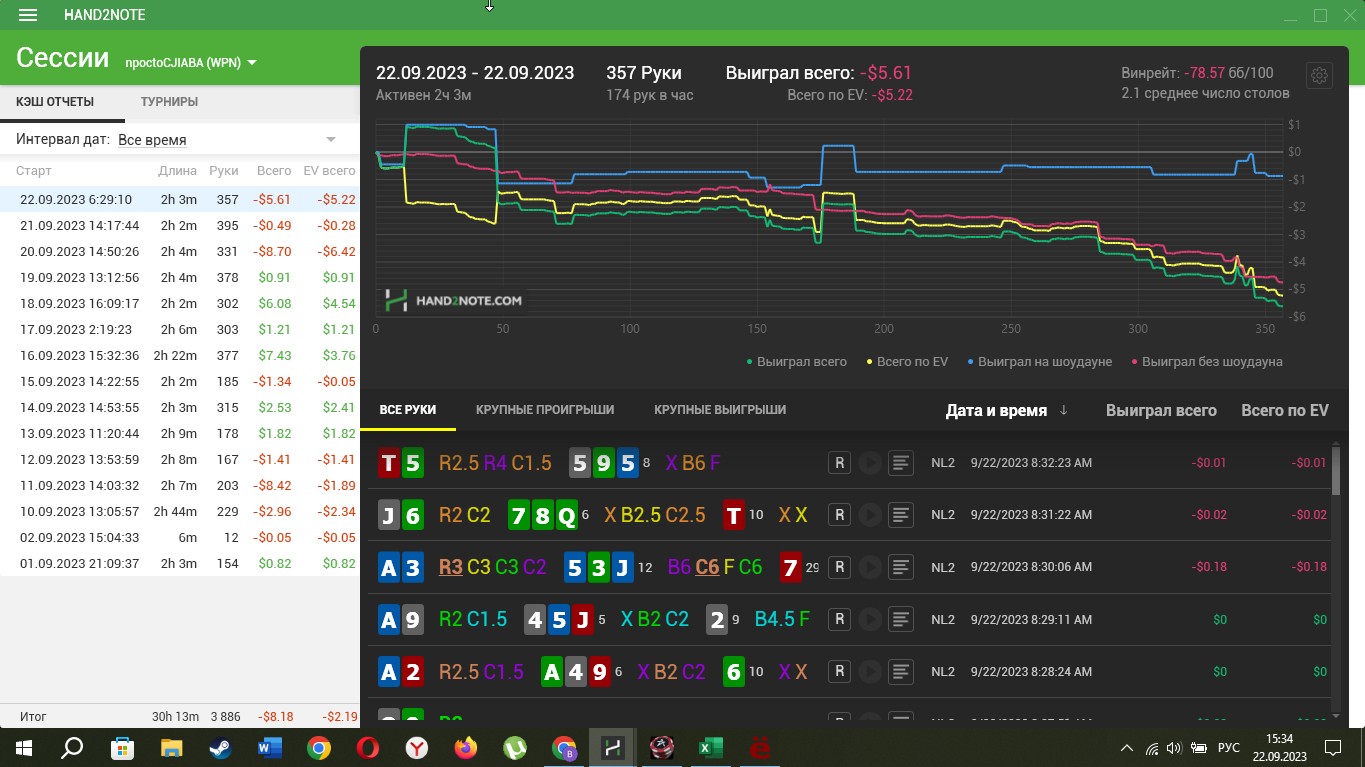The height and width of the screenshot is (767, 1365).
Task: Open Opera browser from taskbar
Action: tap(368, 747)
